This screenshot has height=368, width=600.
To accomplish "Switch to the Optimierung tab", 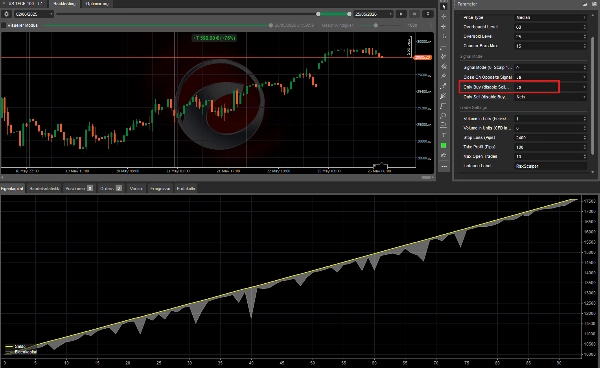I will [97, 4].
